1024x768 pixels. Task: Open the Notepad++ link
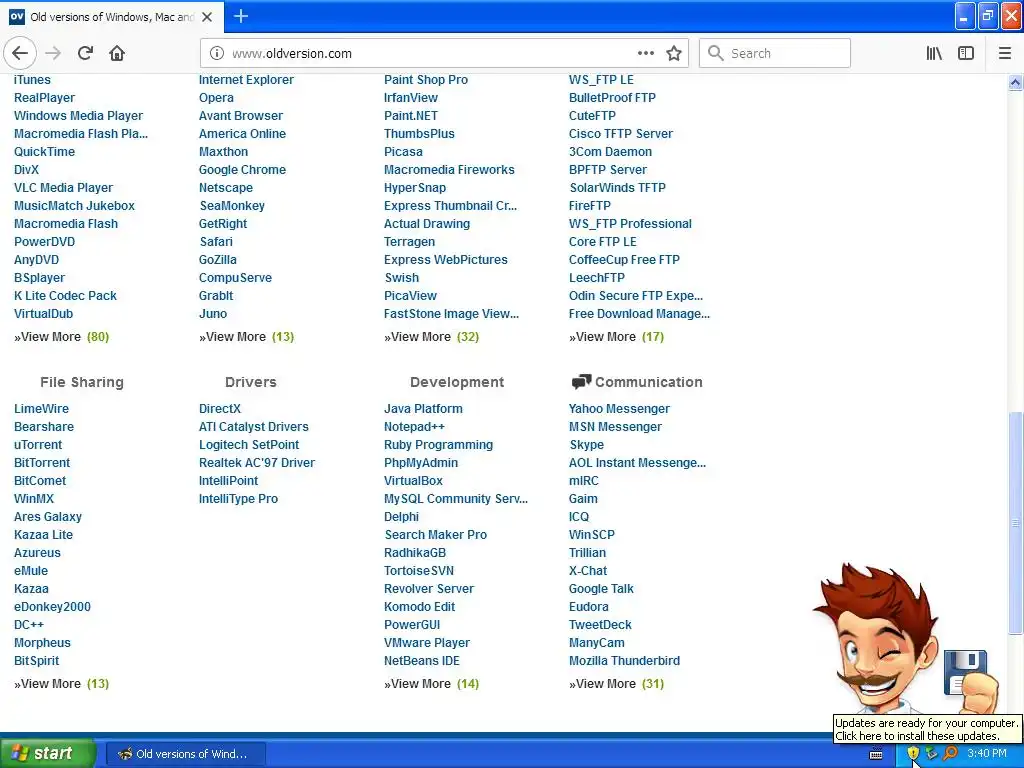tap(414, 427)
